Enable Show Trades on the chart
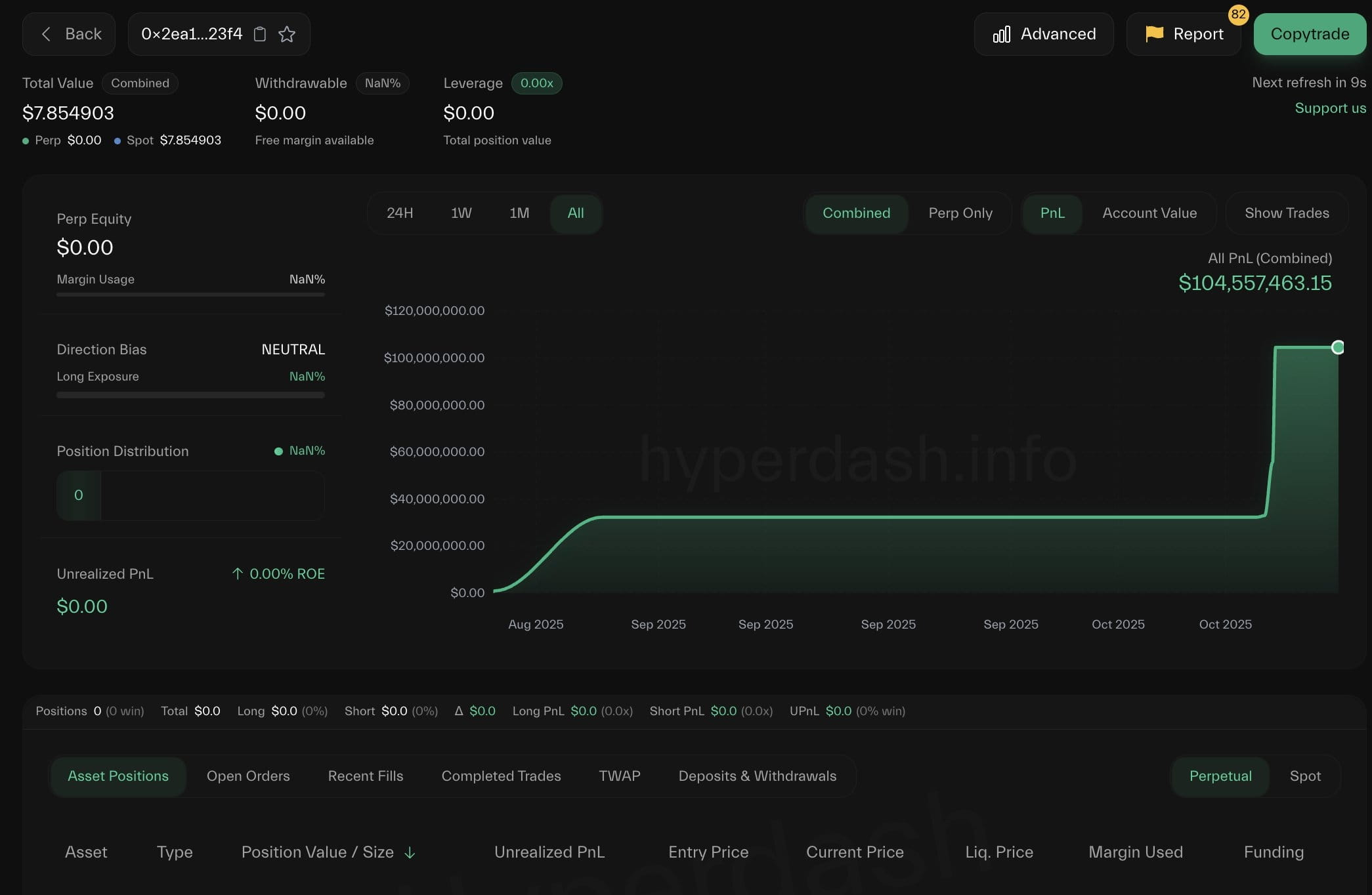This screenshot has width=1372, height=895. 1286,213
